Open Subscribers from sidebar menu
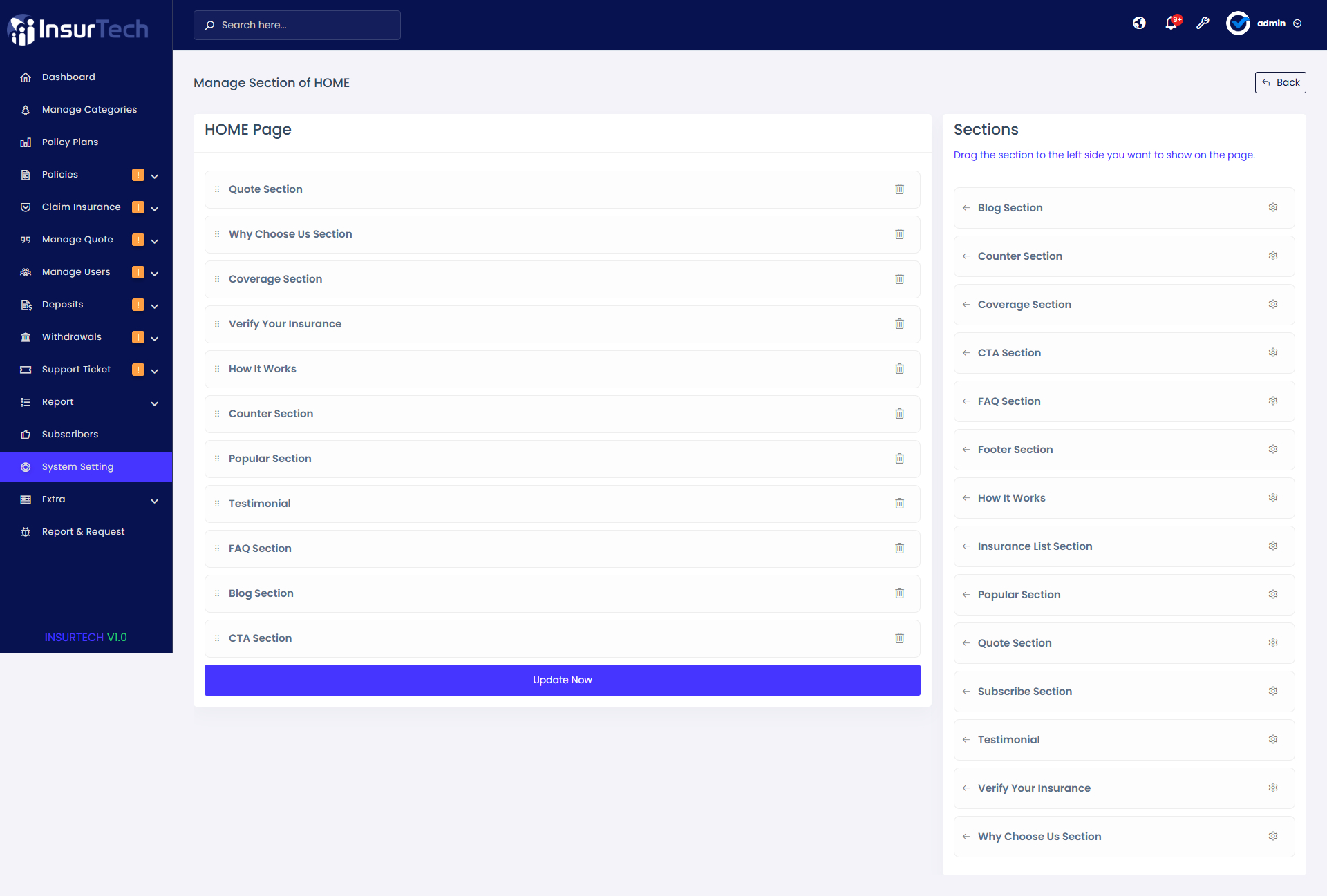The height and width of the screenshot is (896, 1327). coord(70,435)
